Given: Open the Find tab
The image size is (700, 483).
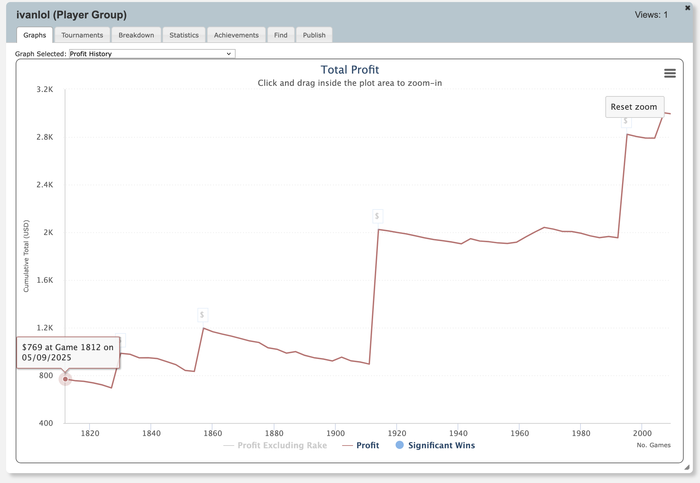Looking at the screenshot, I should tap(281, 35).
